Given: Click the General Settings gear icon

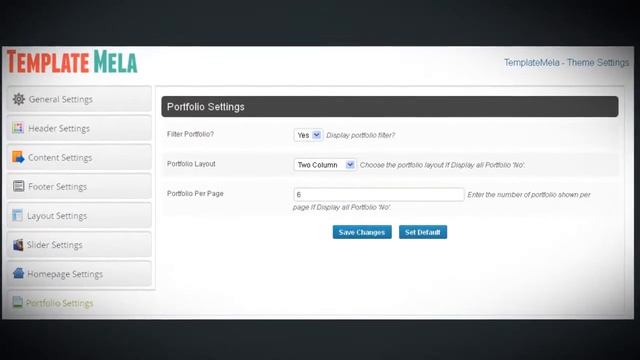Looking at the screenshot, I should [x=18, y=99].
